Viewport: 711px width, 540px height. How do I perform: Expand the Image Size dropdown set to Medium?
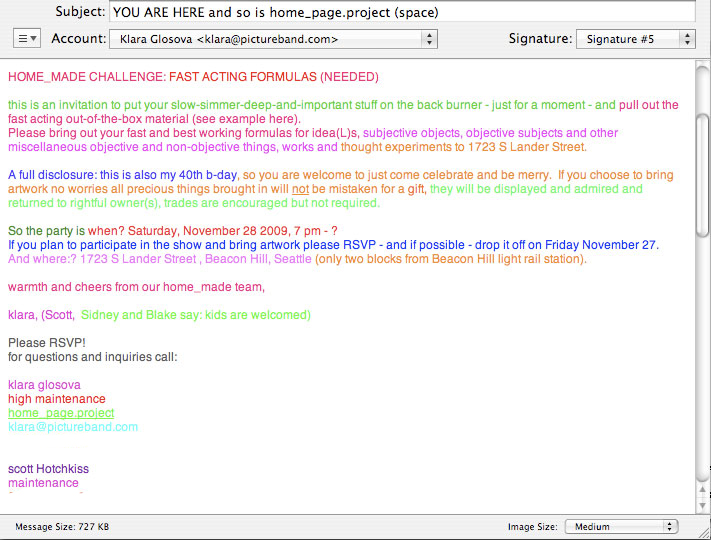pos(621,527)
